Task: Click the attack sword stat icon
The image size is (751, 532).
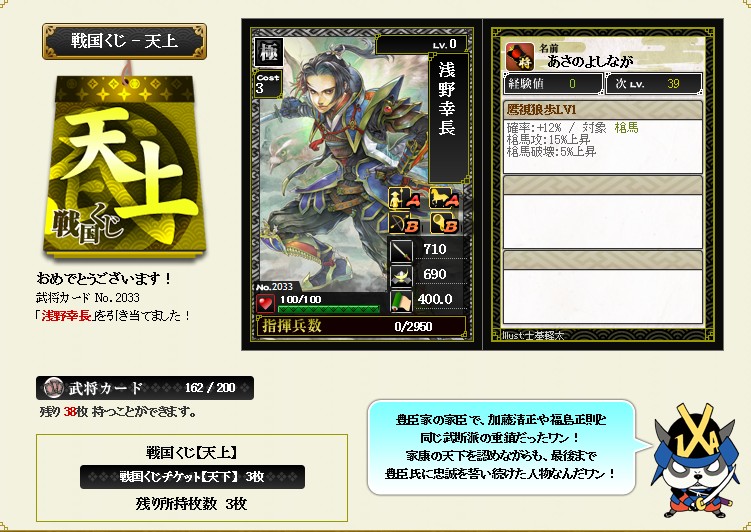Action: pos(401,250)
